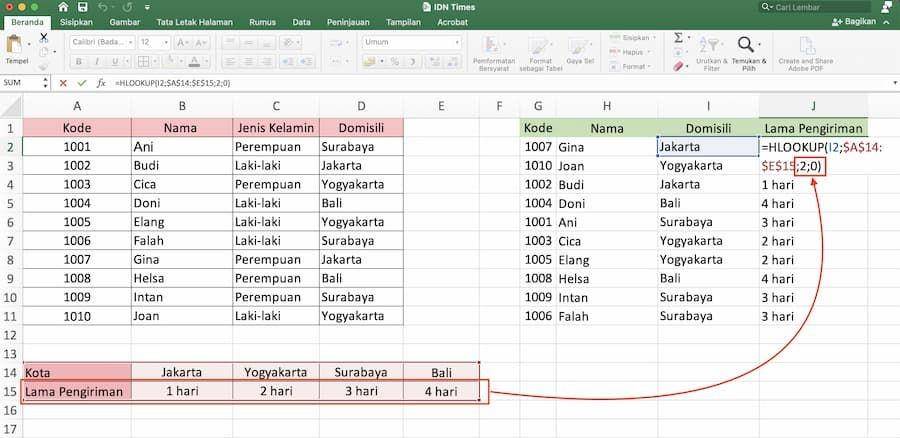Expand the formula bar arrow
This screenshot has height=438, width=900.
click(894, 83)
